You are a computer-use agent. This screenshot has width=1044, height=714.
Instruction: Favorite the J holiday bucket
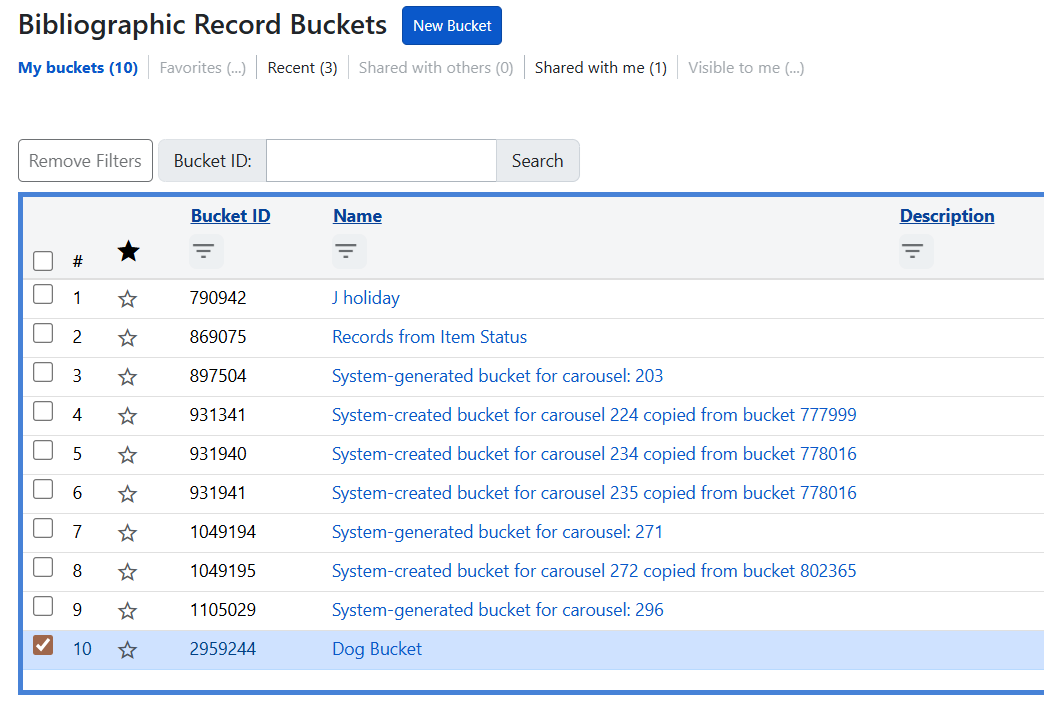(127, 297)
